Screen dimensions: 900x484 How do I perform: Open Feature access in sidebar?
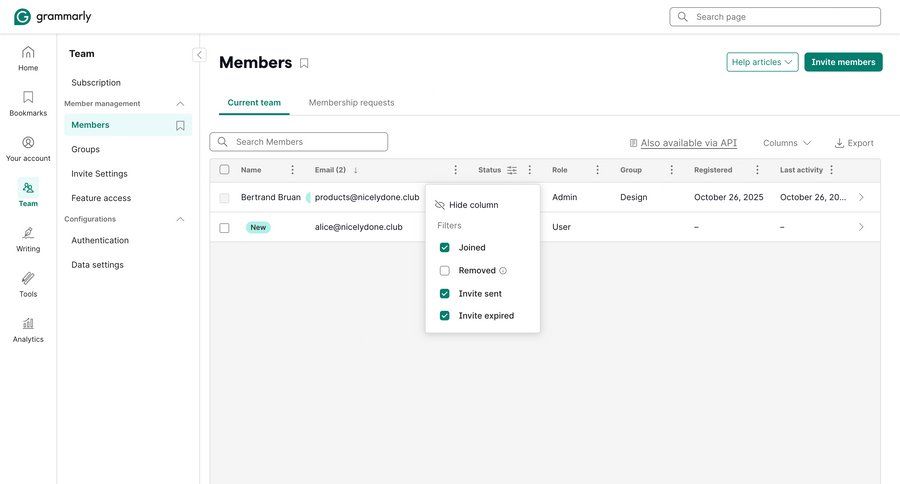point(101,198)
